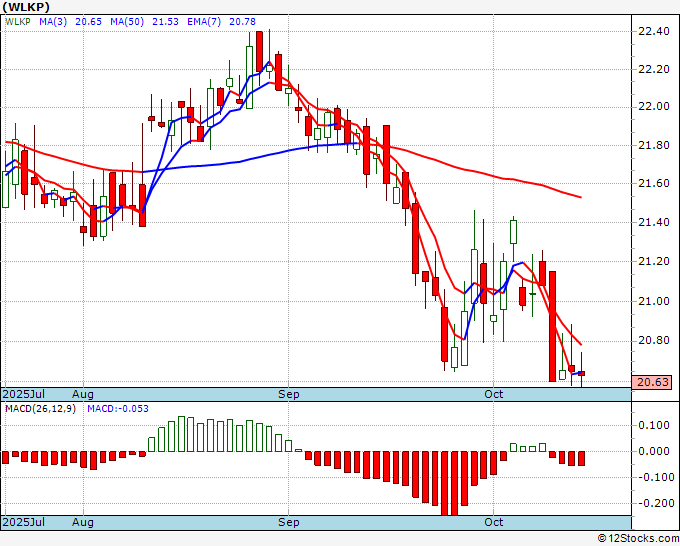The width and height of the screenshot is (680, 546).
Task: Click the MA(3) legend label
Action: pos(53,22)
